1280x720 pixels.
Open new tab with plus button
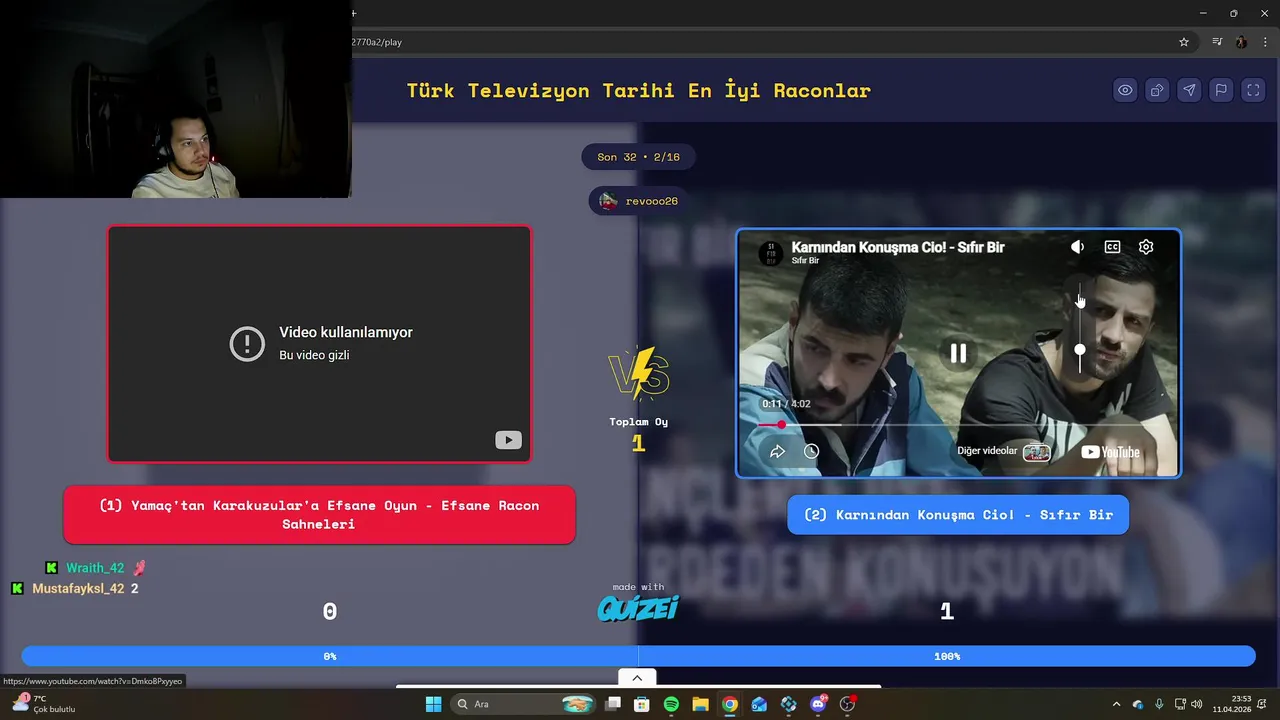point(353,13)
